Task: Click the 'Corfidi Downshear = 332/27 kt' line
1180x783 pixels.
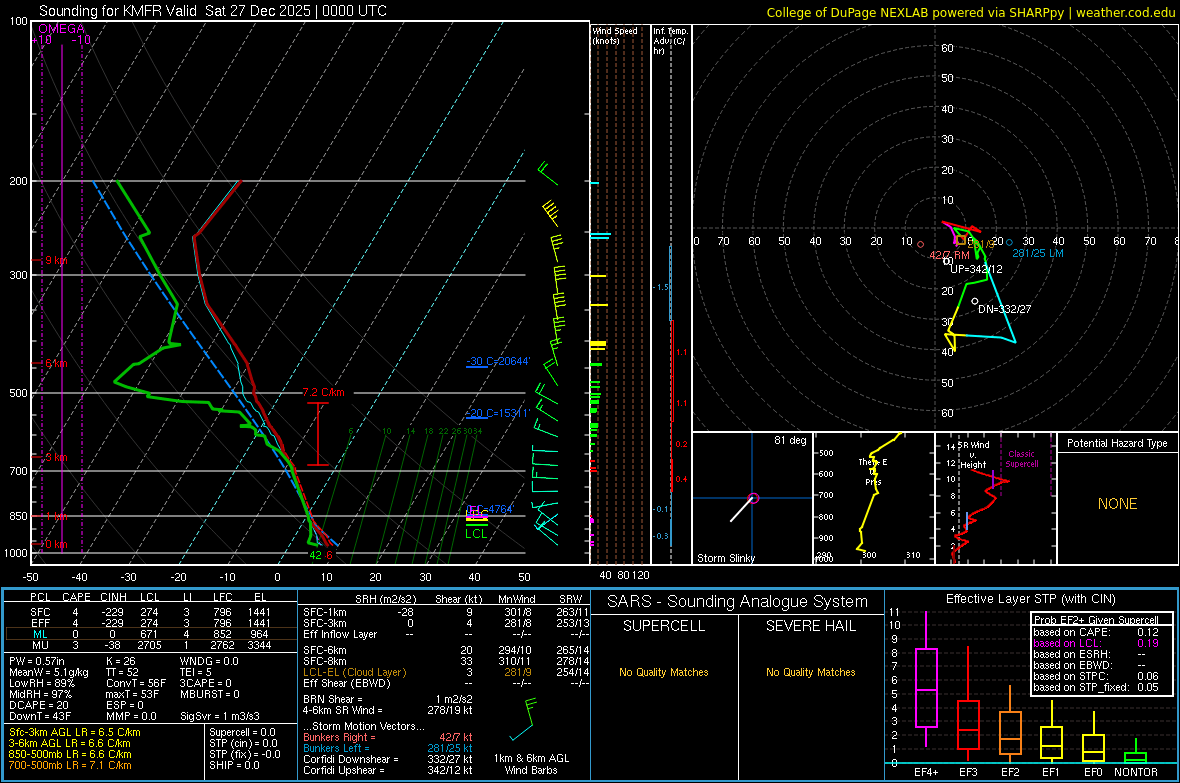Action: point(388,759)
